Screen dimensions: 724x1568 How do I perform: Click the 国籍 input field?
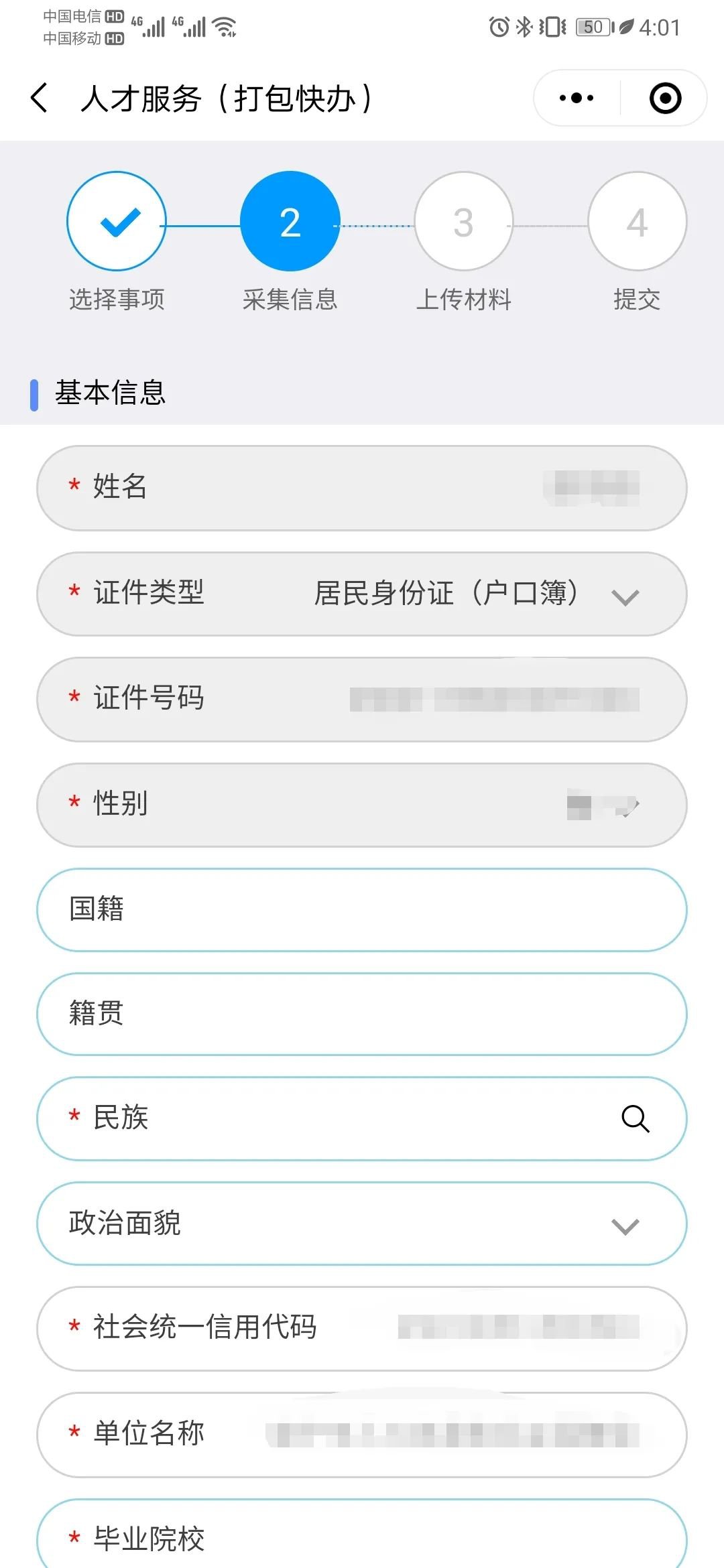coord(362,909)
